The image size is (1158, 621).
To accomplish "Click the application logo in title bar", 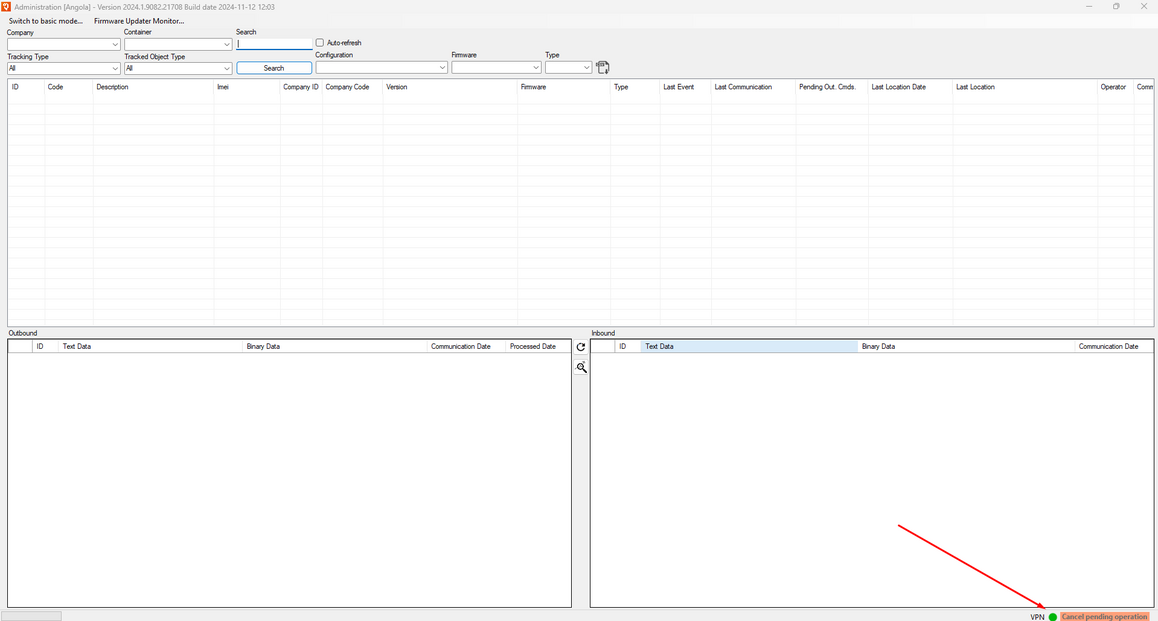I will [6, 7].
